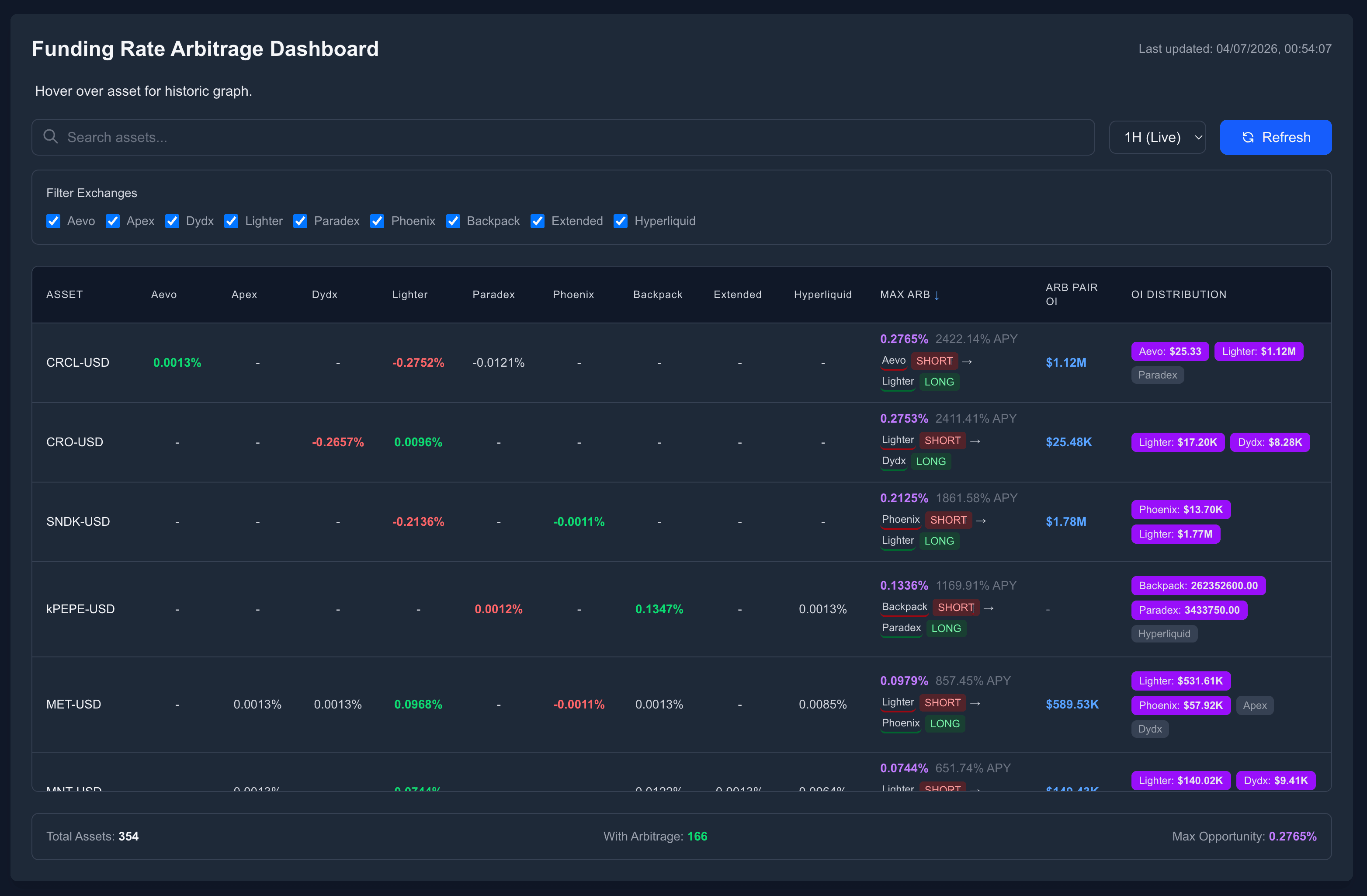Click the Lighter: $531.61K OI tag
This screenshot has width=1367, height=896.
coord(1181,681)
